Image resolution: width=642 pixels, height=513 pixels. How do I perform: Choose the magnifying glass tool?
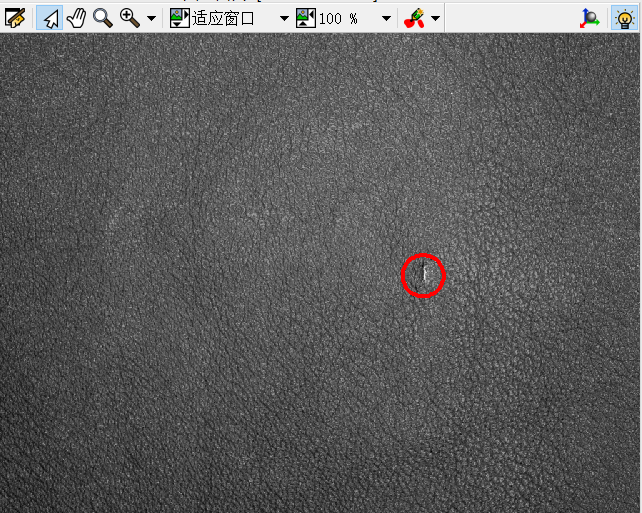[x=103, y=18]
